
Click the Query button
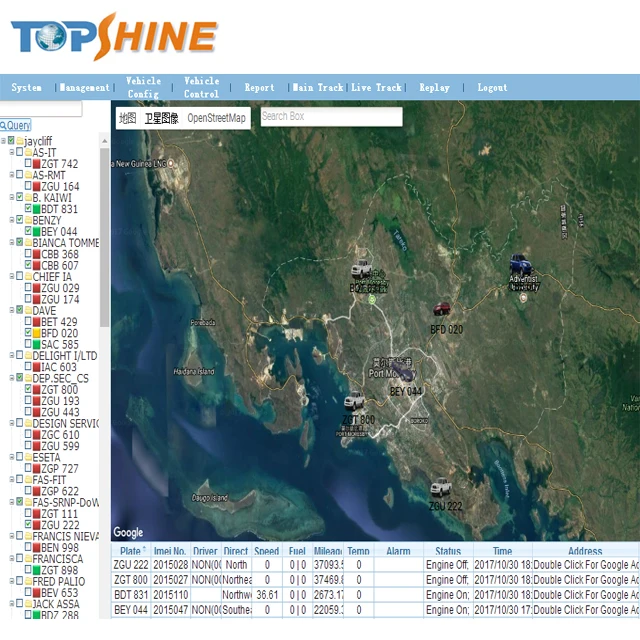click(16, 125)
